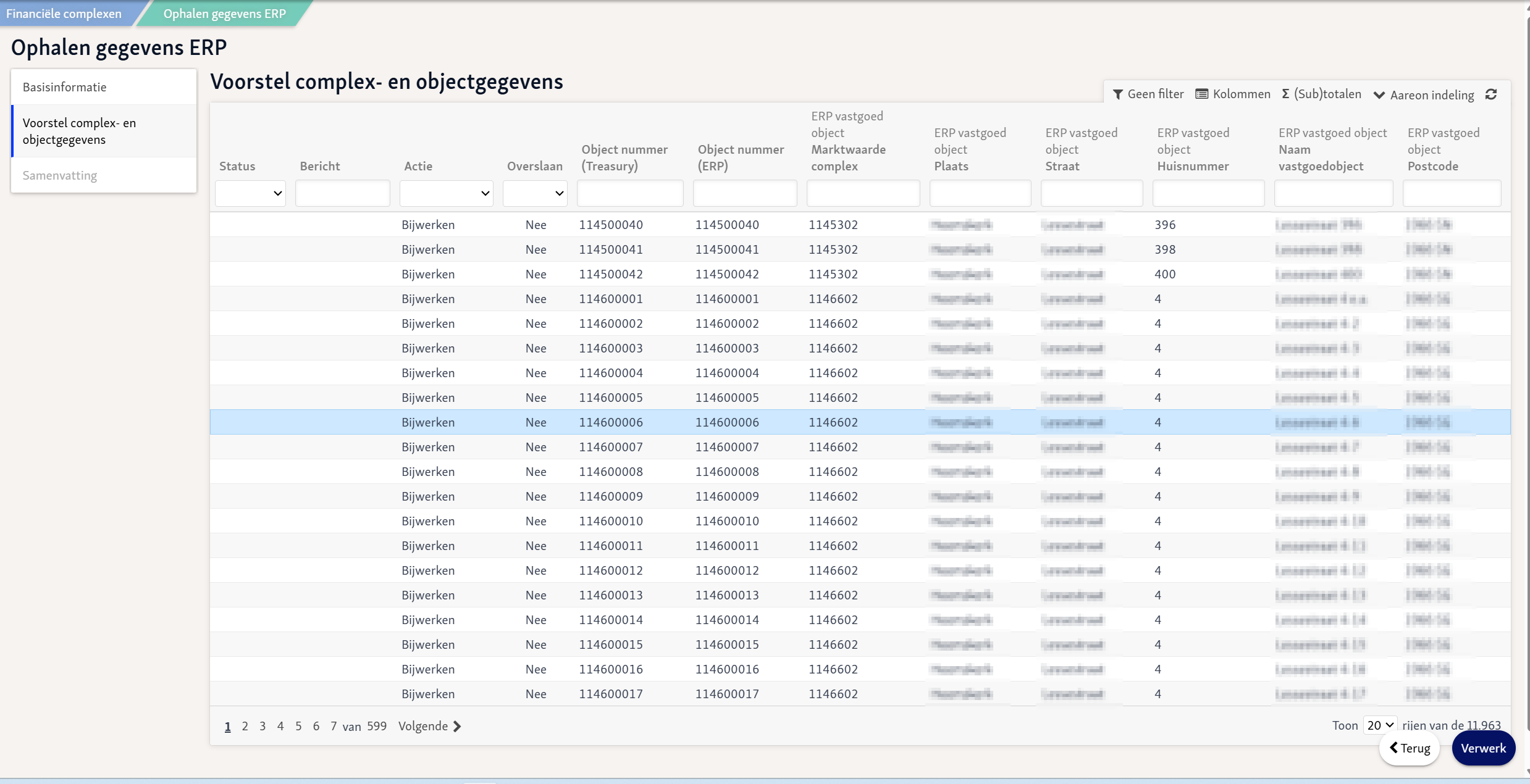This screenshot has width=1530, height=784.
Task: Select ERP object number 114600003
Action: [x=727, y=348]
